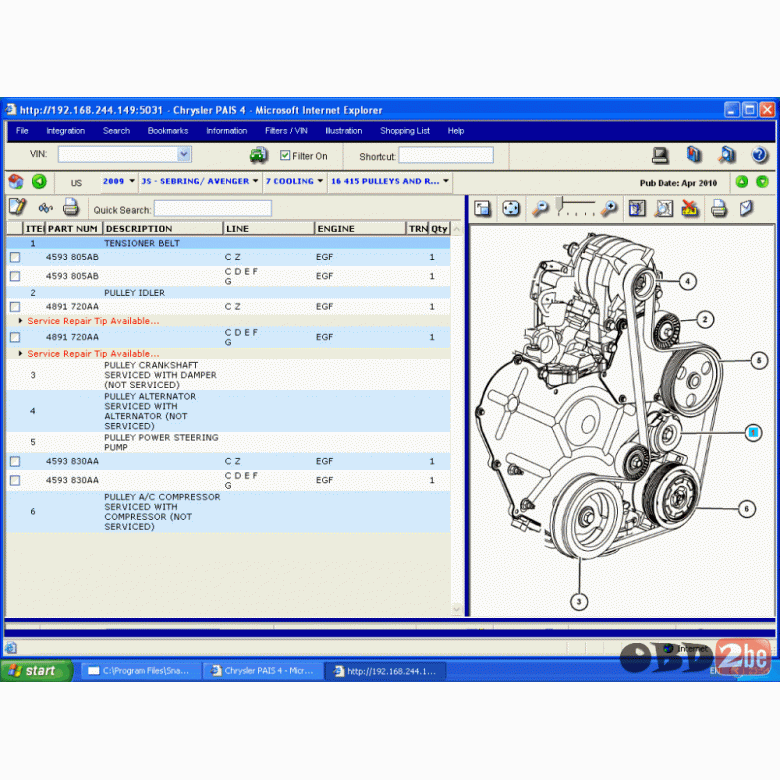
Task: Open the Illustration menu
Action: 344,131
